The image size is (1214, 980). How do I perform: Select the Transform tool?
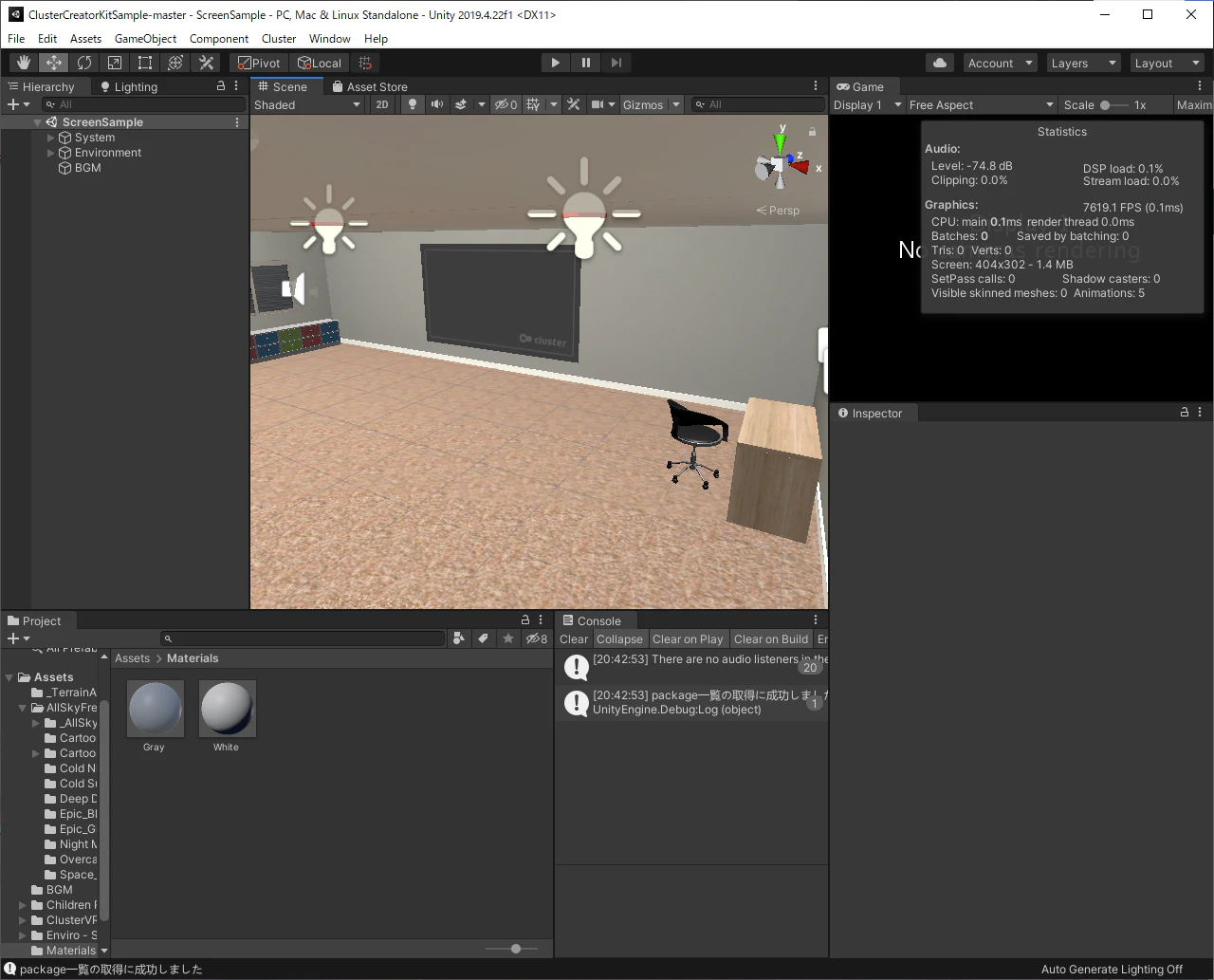click(175, 63)
